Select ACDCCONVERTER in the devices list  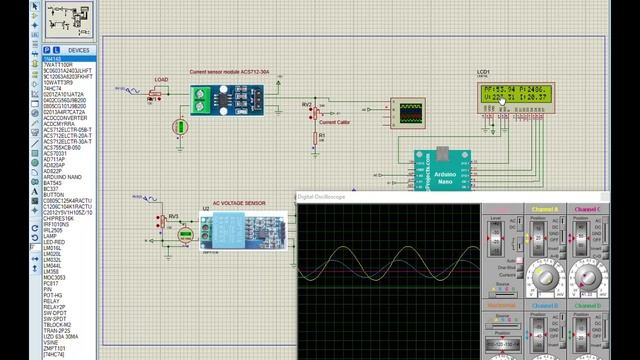(x=65, y=118)
